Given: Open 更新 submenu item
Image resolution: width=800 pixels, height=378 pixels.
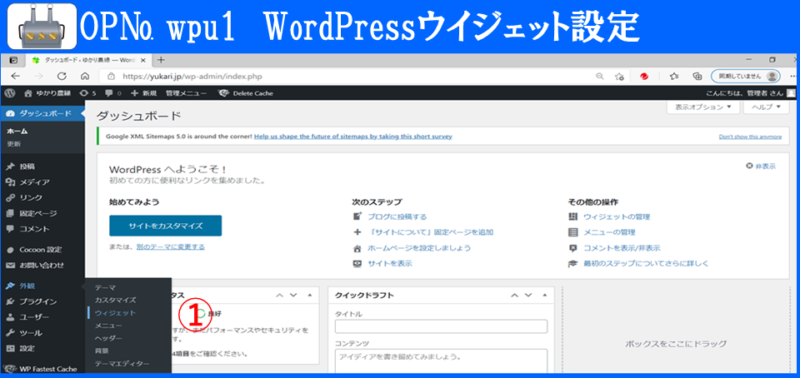Looking at the screenshot, I should [14, 144].
